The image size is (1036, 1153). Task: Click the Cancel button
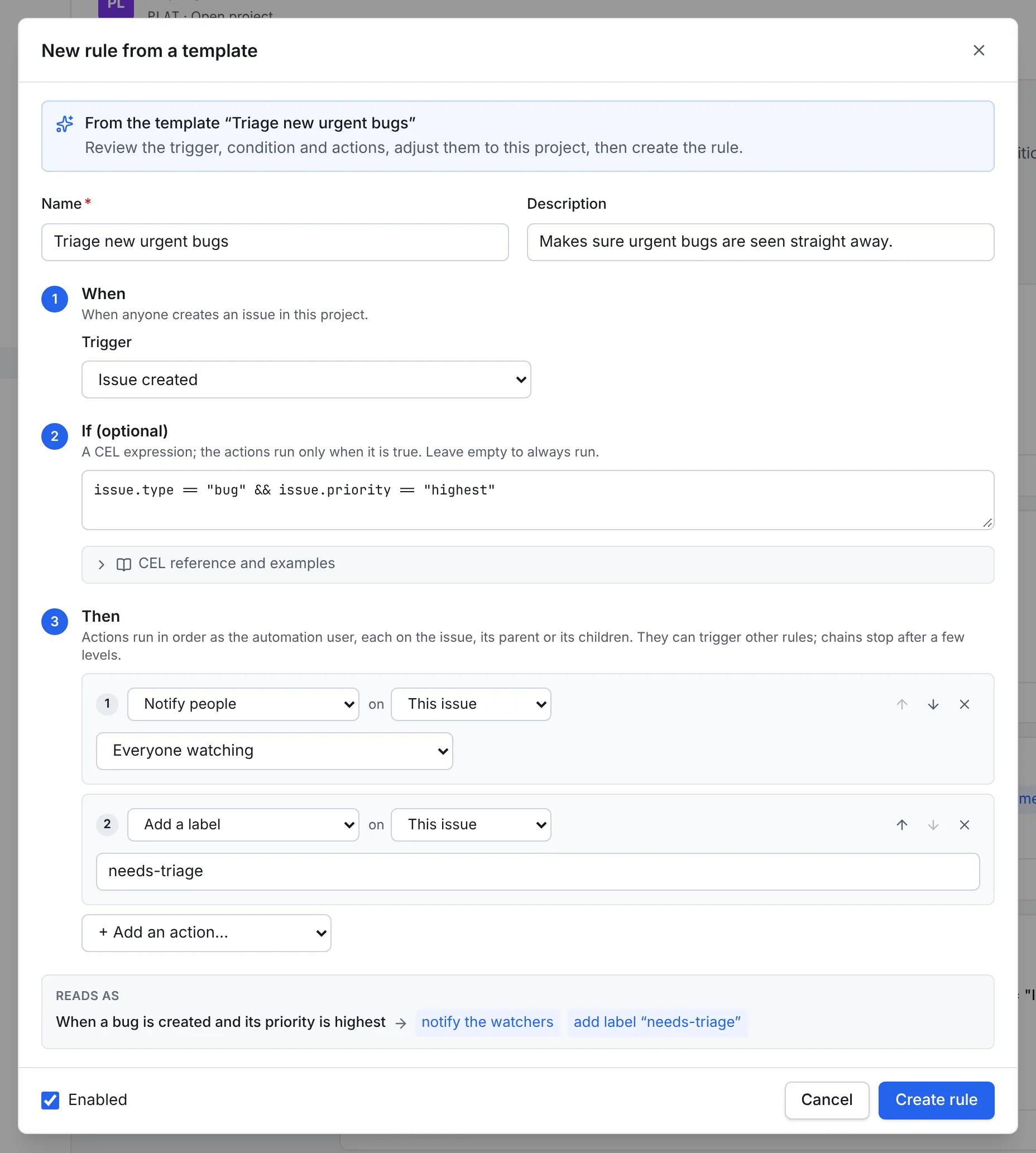point(827,1101)
